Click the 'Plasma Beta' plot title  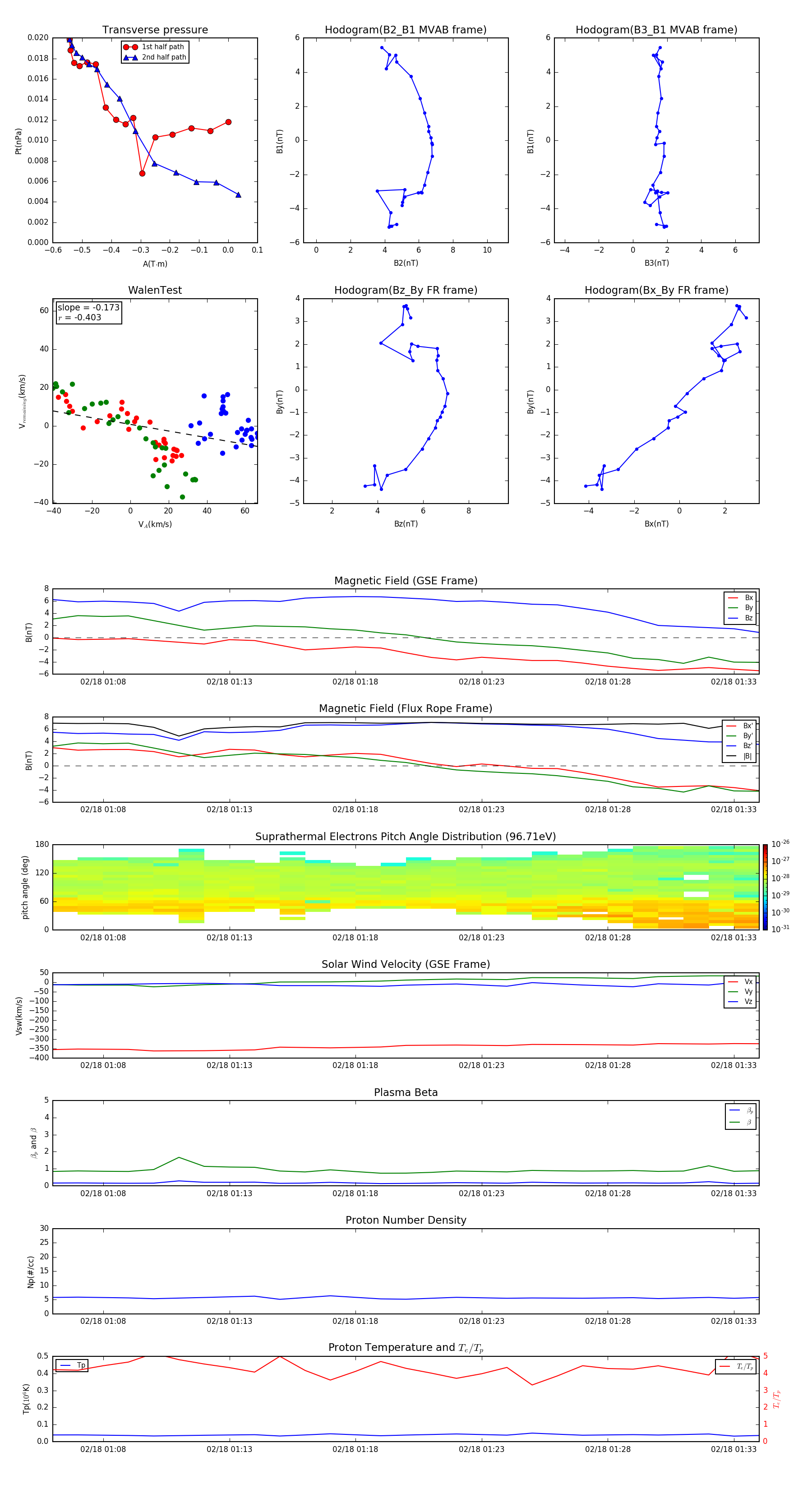pos(406,1092)
